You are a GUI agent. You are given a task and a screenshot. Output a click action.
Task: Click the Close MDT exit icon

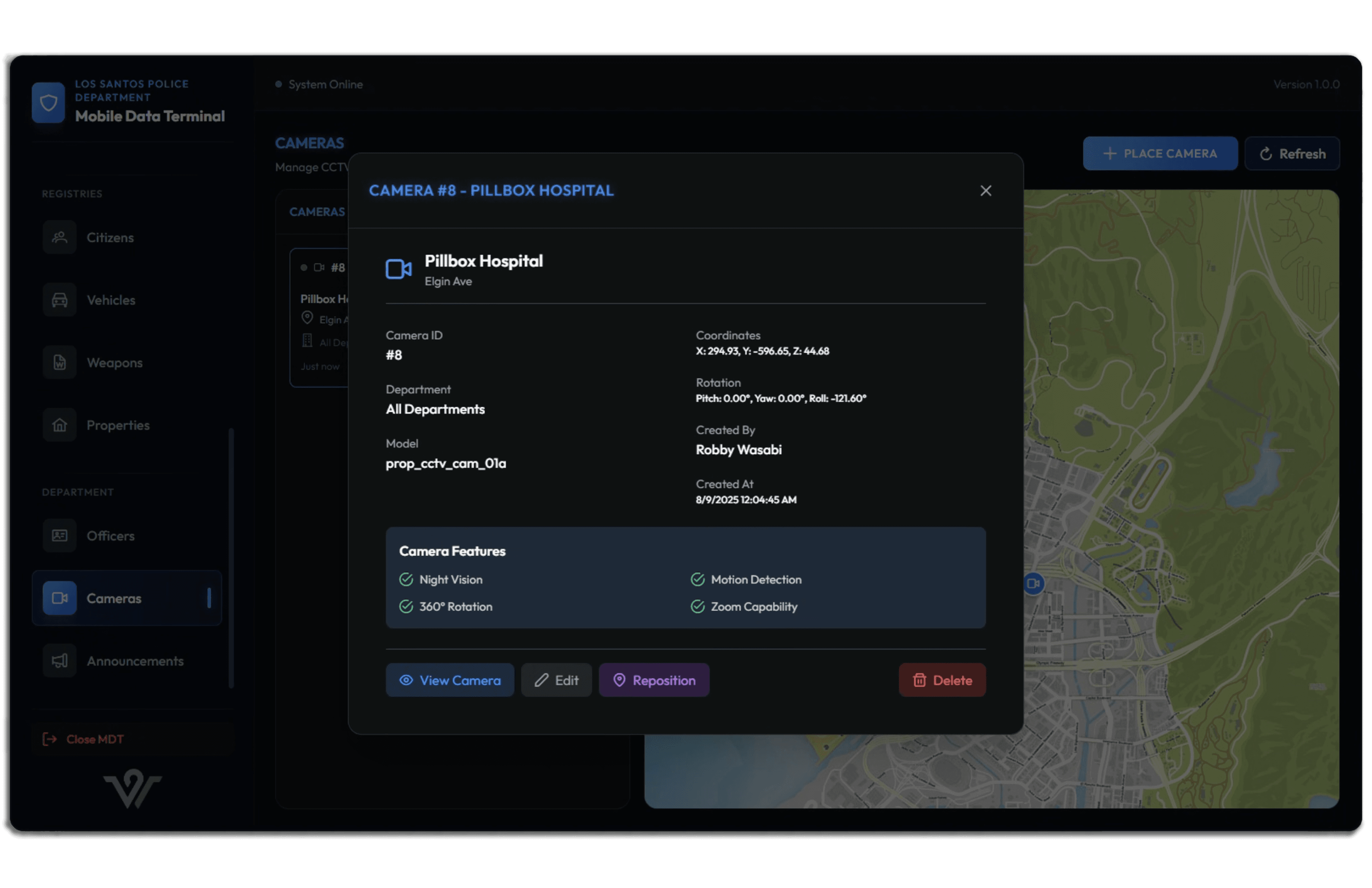[x=50, y=739]
